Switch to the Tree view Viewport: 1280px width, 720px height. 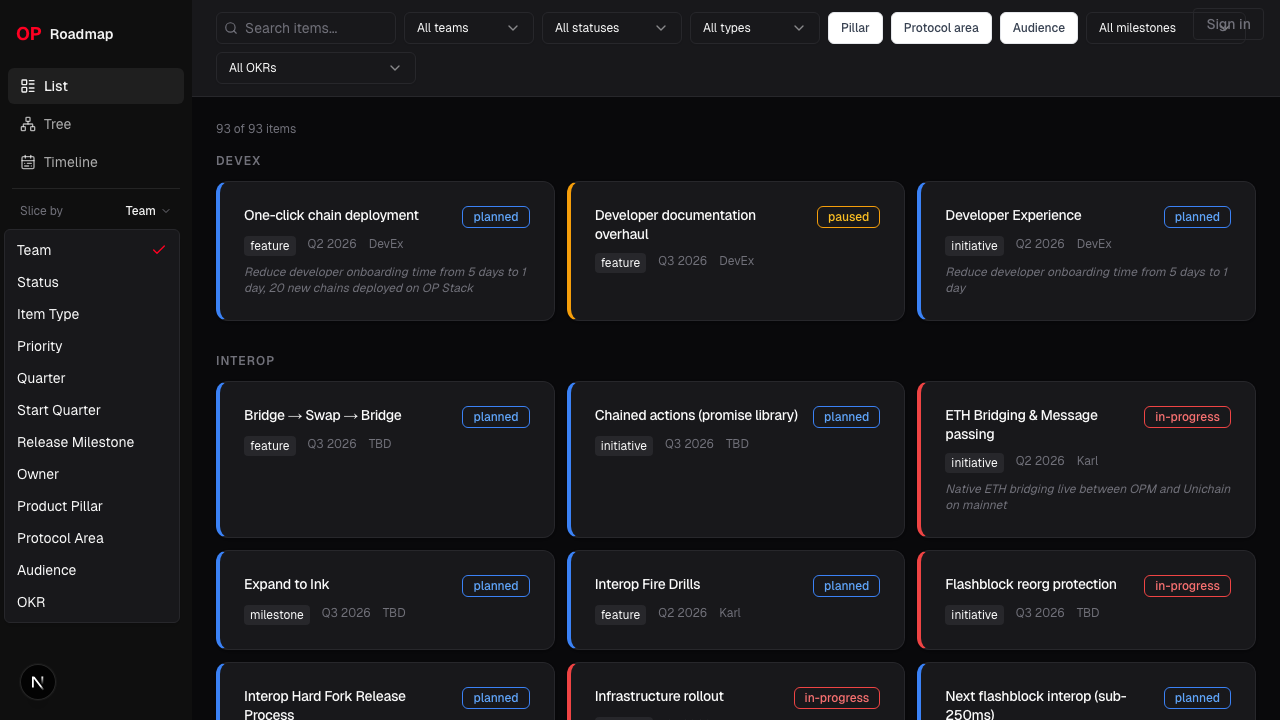click(x=96, y=124)
